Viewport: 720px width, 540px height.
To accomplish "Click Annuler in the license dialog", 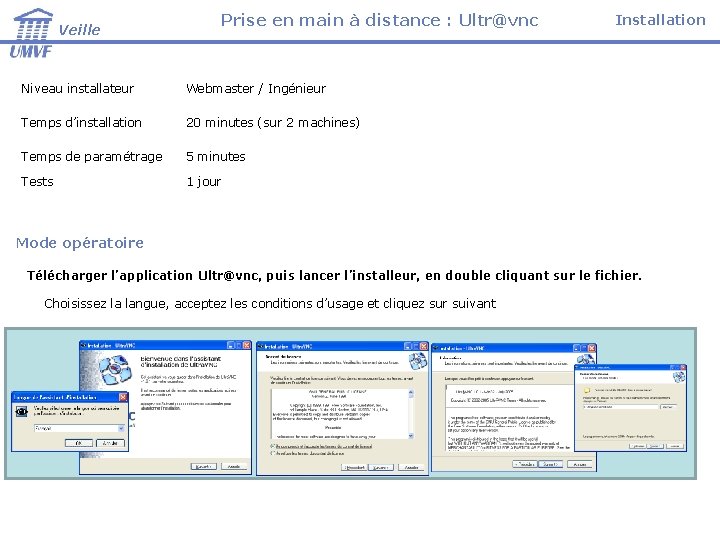I will (x=411, y=467).
